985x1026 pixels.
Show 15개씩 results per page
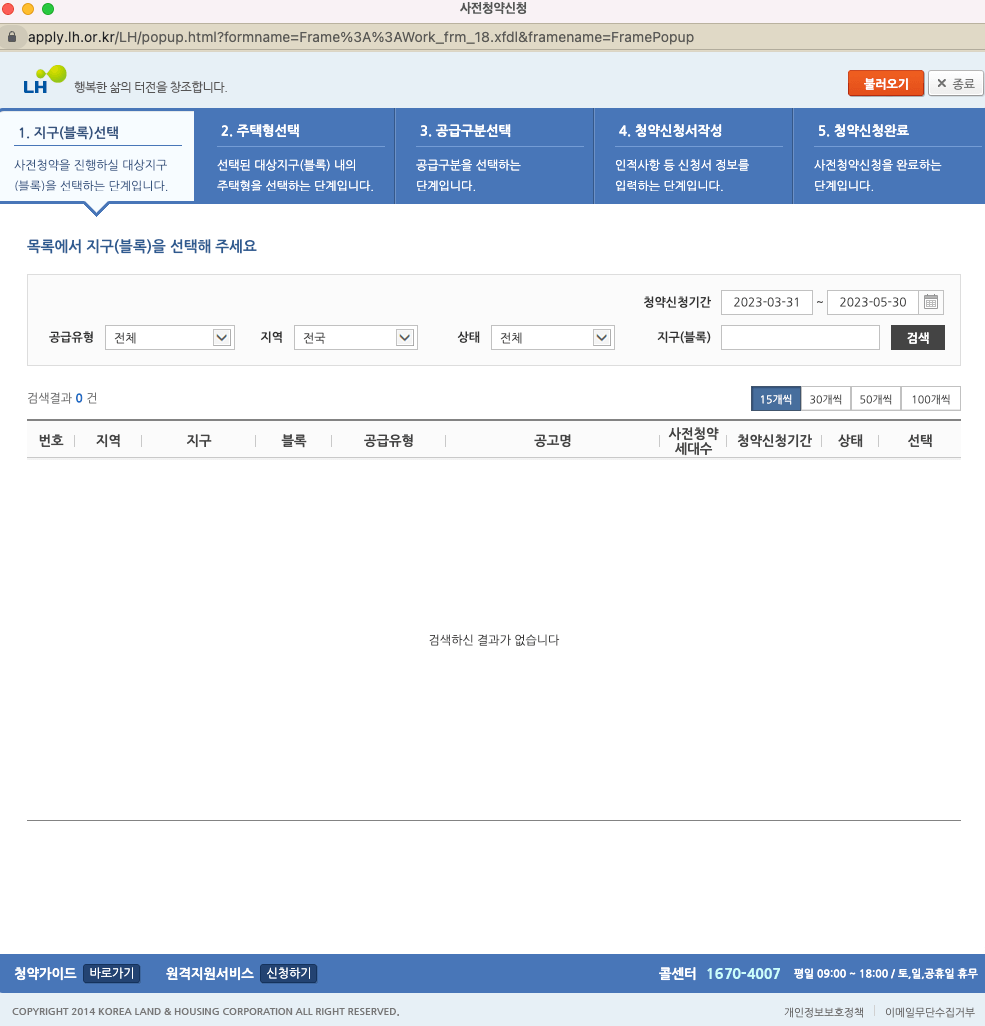[776, 399]
